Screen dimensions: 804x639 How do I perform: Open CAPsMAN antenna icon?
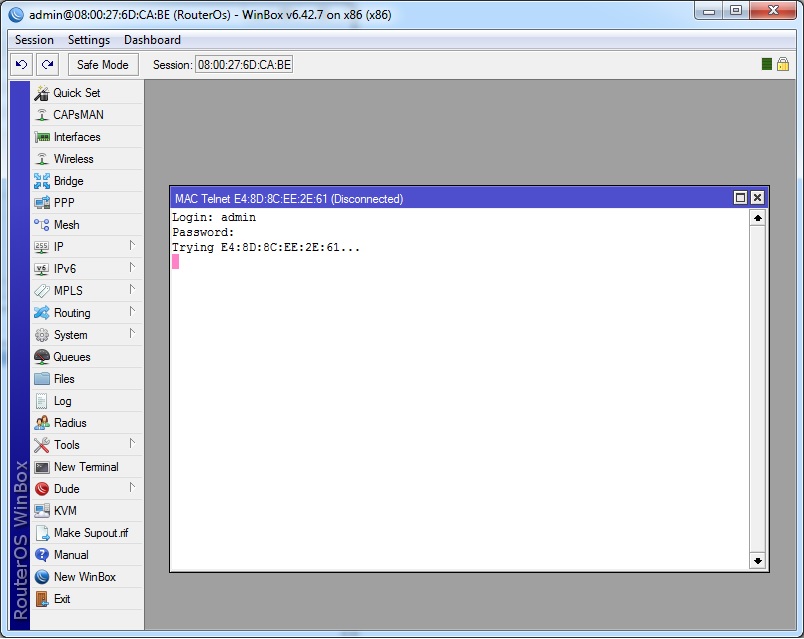(x=42, y=115)
